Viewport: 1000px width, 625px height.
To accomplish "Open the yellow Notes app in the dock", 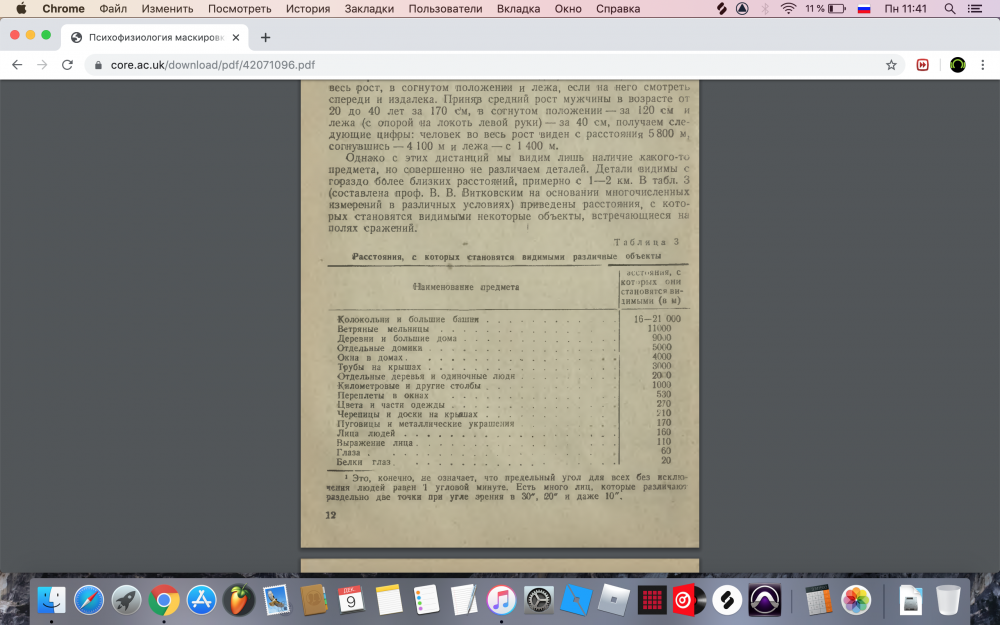I will pos(388,600).
